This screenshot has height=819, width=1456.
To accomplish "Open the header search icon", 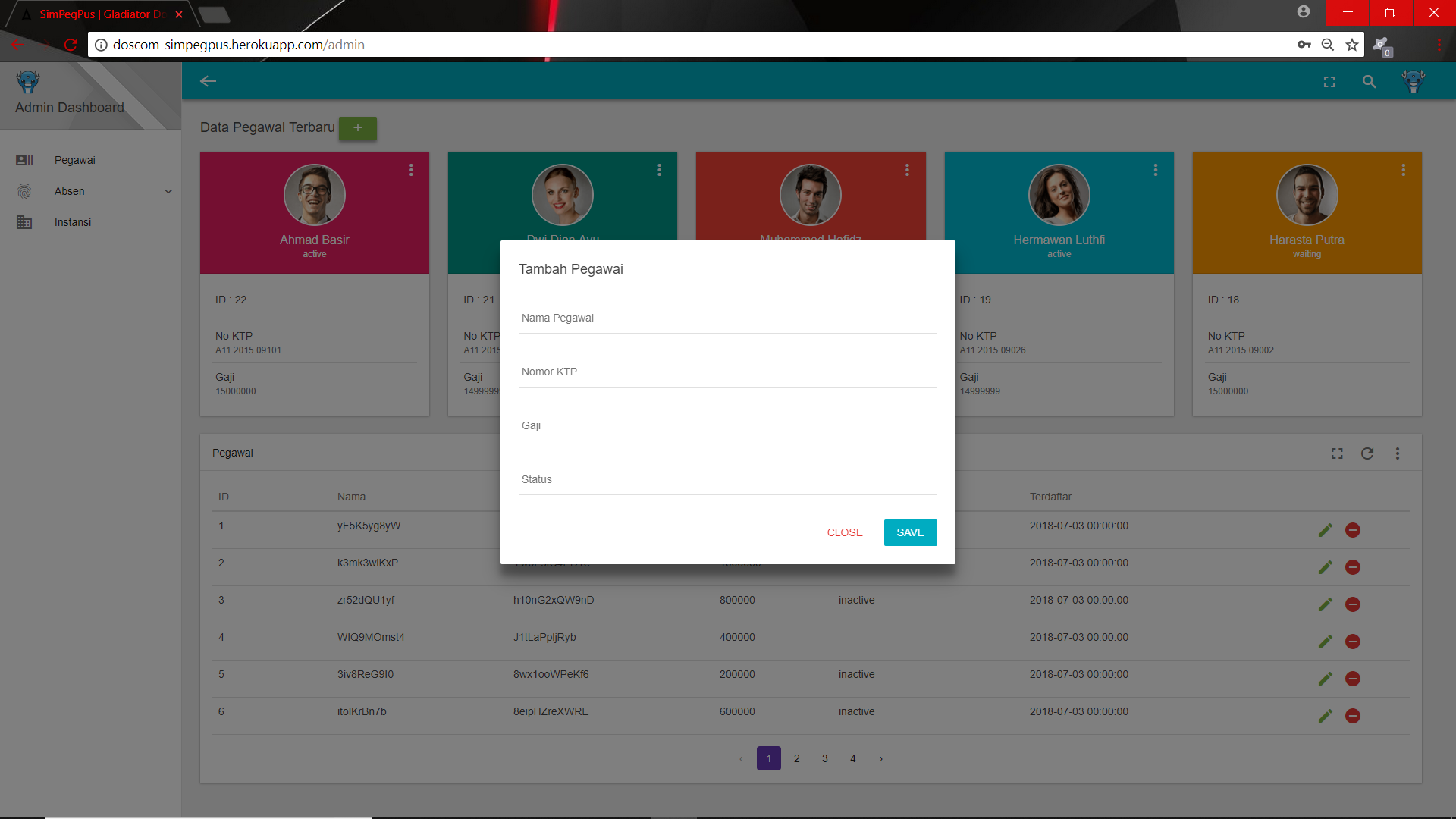I will pyautogui.click(x=1369, y=82).
